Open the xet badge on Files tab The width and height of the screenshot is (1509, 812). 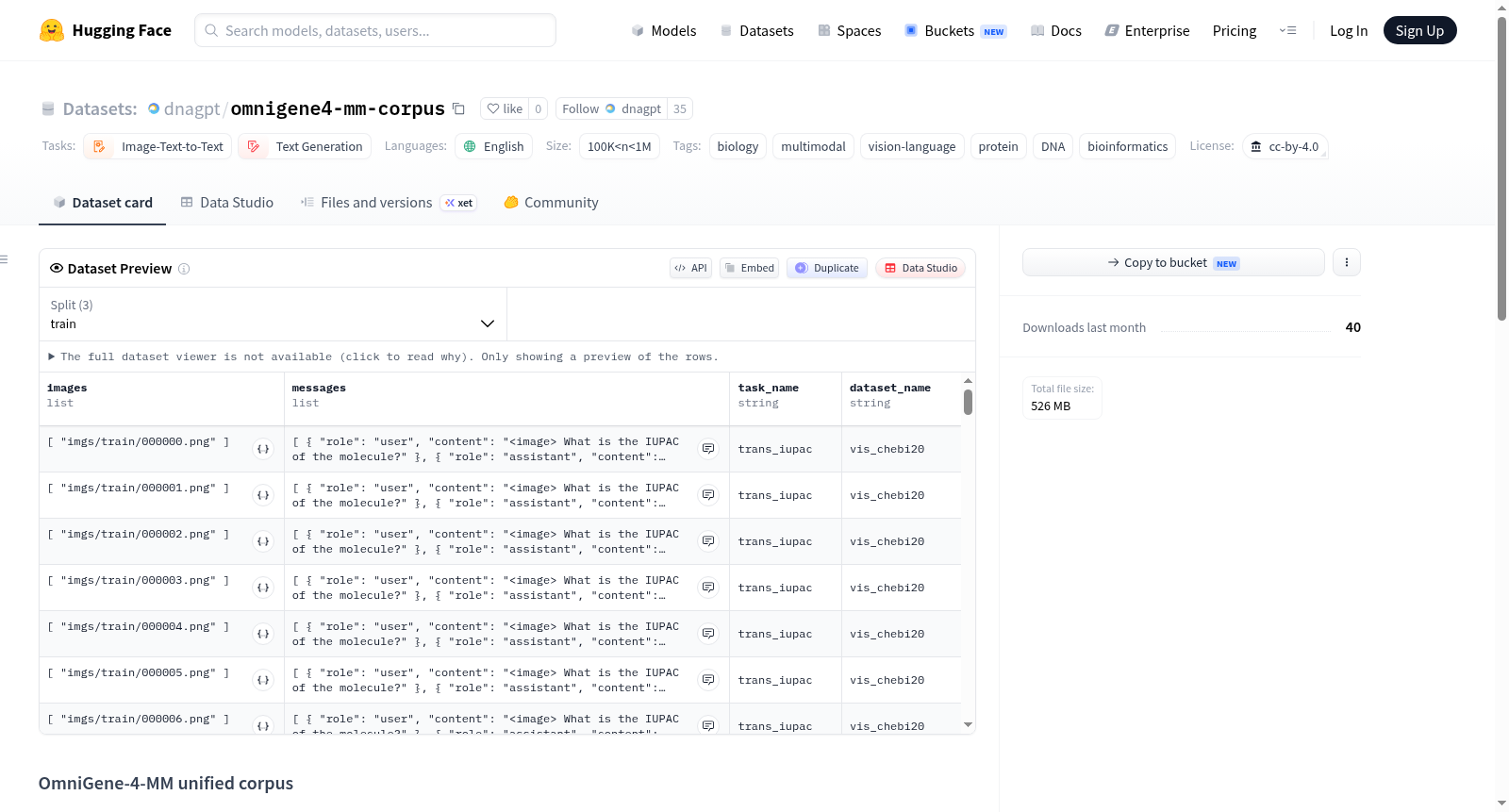coord(459,203)
